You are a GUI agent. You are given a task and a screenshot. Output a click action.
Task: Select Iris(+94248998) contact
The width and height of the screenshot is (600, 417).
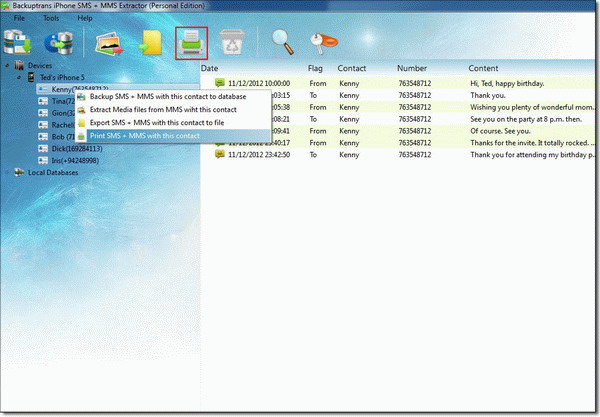(75, 161)
